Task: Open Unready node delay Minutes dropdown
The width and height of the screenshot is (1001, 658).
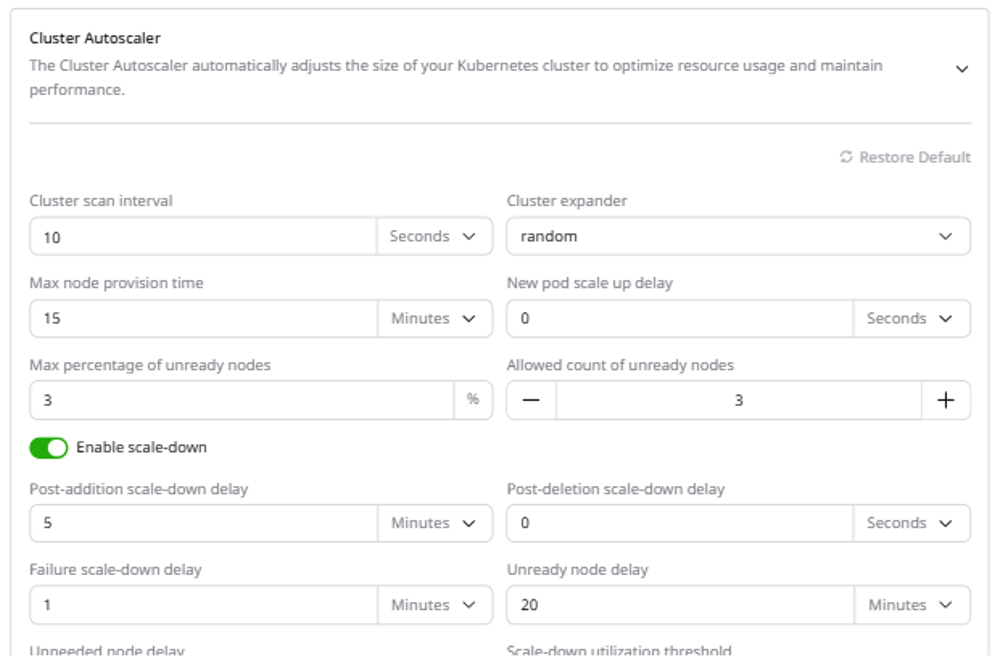Action: point(912,605)
